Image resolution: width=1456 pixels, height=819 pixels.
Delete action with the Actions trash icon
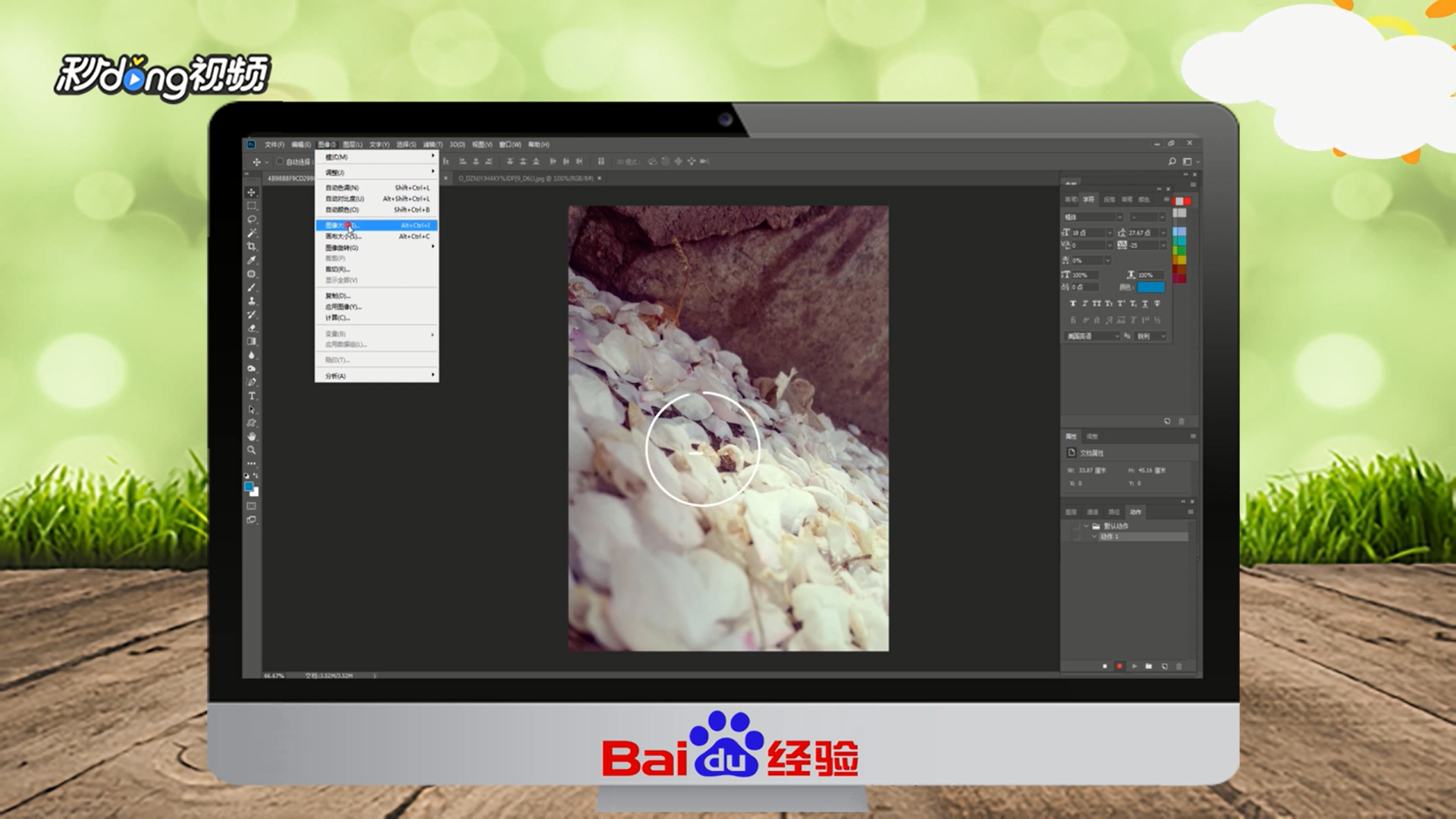pyautogui.click(x=1178, y=666)
